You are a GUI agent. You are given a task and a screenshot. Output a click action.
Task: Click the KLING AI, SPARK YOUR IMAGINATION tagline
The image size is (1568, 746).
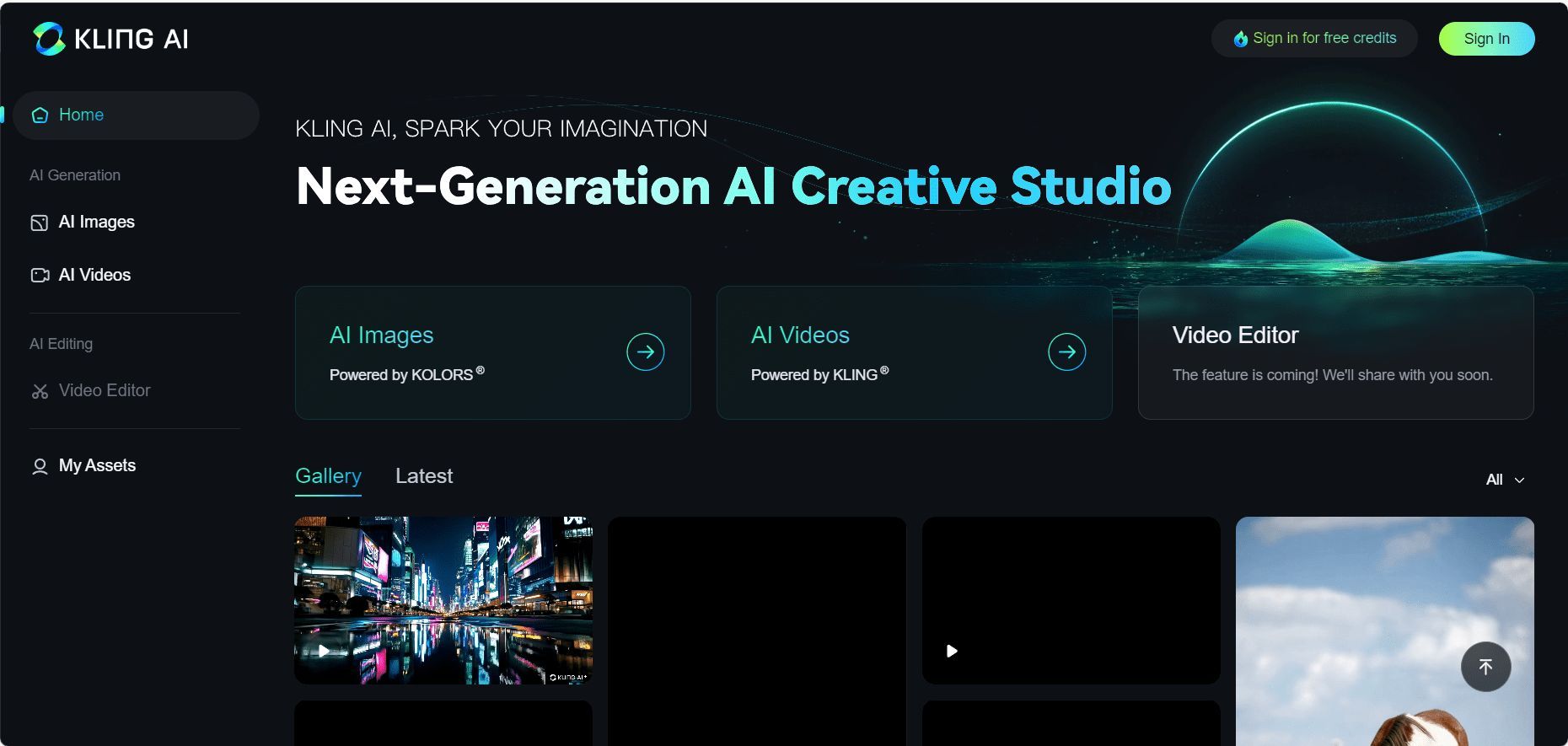[502, 129]
